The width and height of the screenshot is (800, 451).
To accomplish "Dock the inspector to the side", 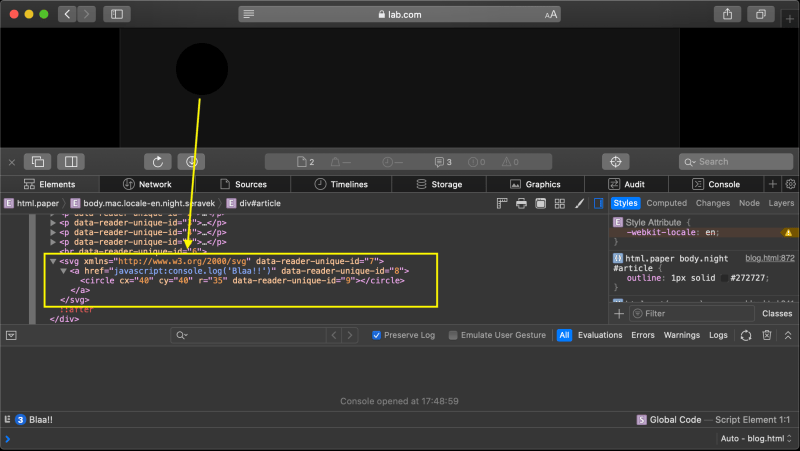I will tap(71, 162).
